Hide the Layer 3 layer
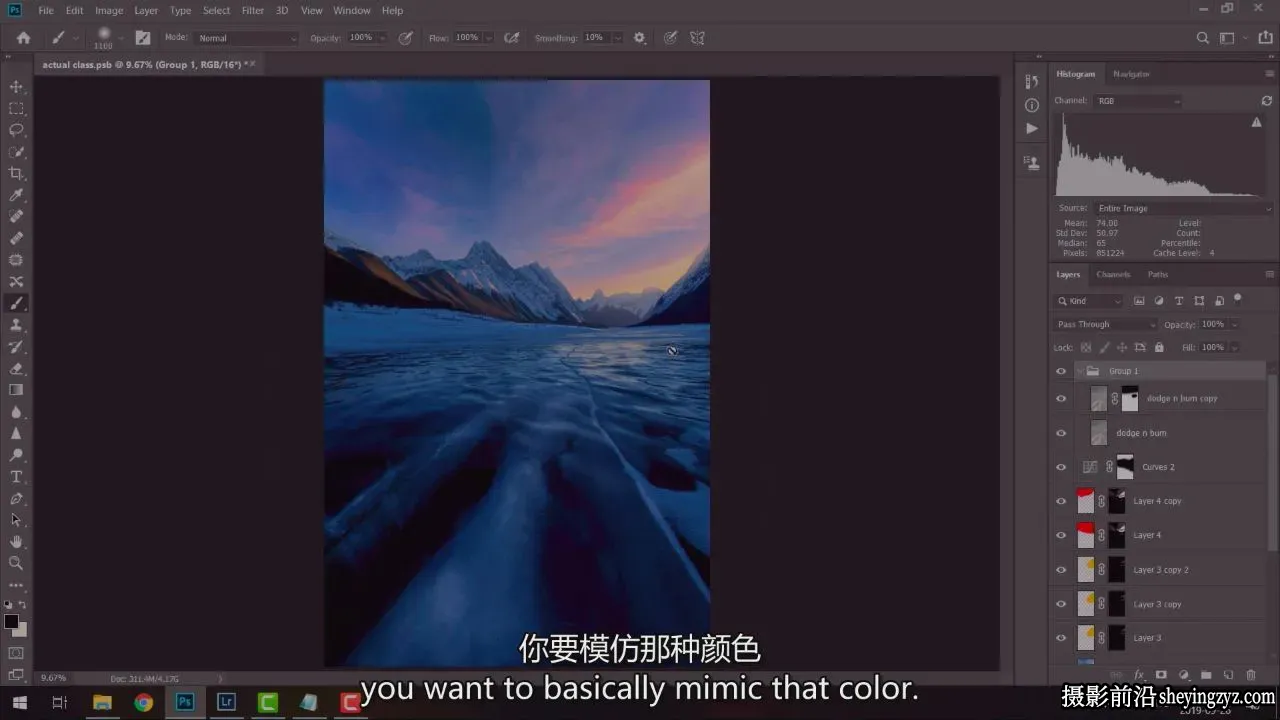 (1061, 638)
